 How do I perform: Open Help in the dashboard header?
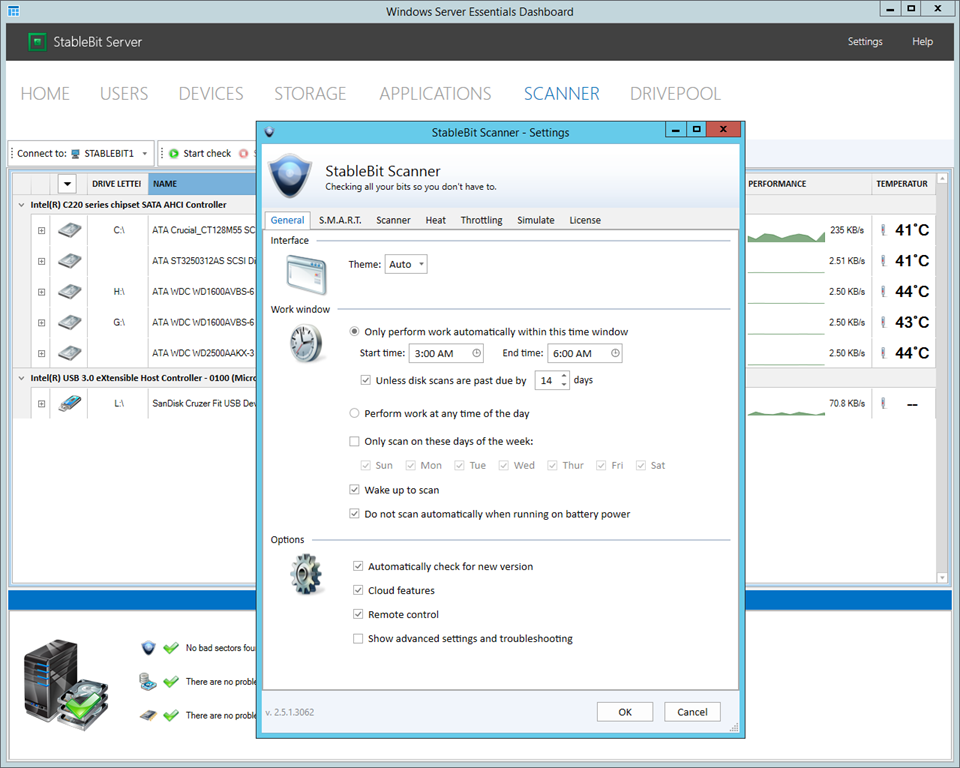point(922,42)
